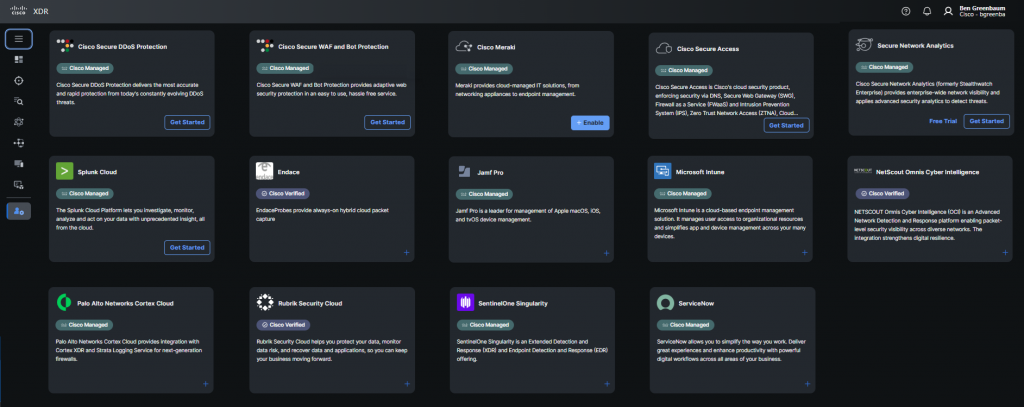Click Get Started for Cisco Secure Access
The image size is (1024, 407).
click(786, 125)
